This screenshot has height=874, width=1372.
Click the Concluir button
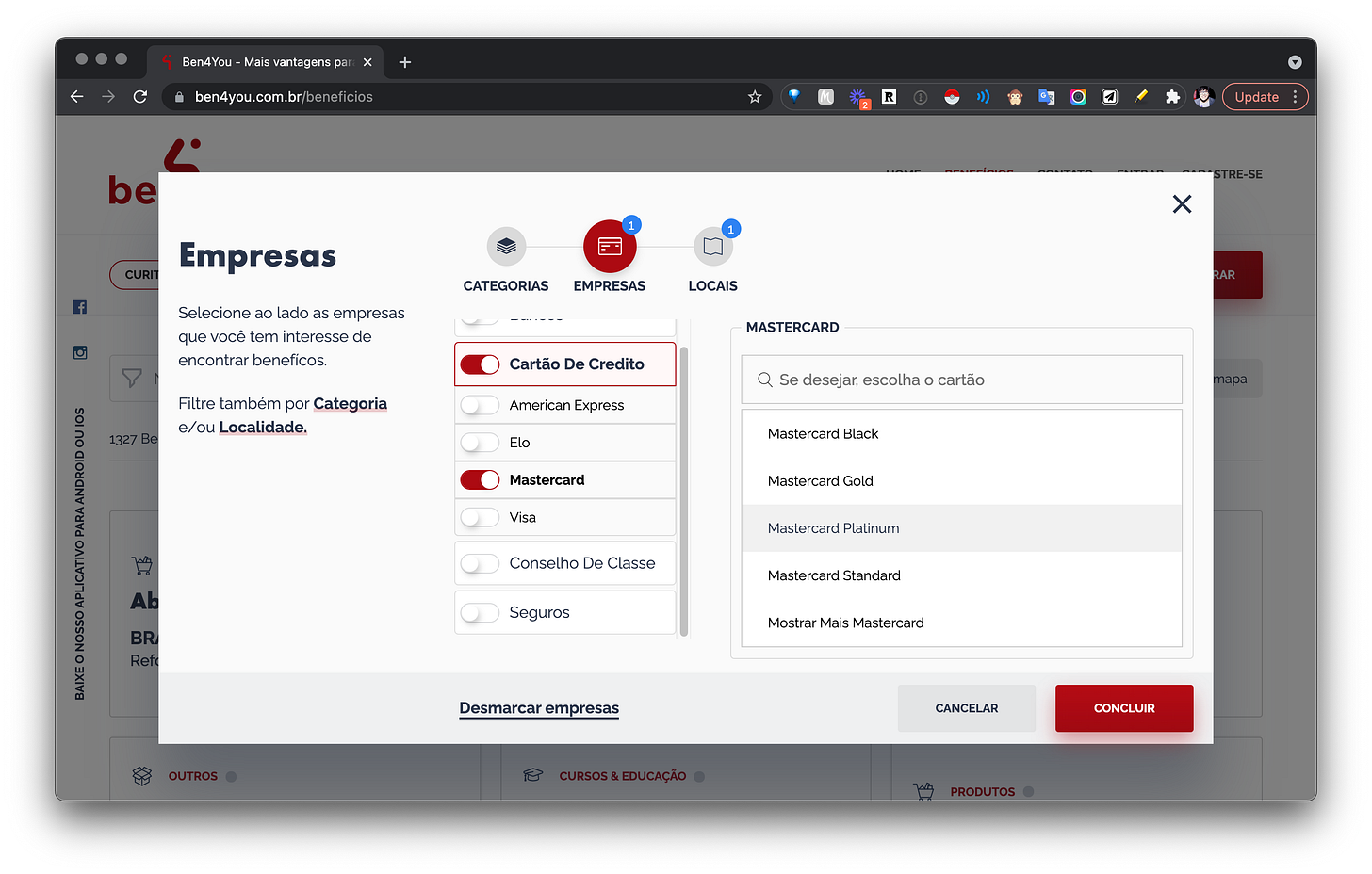(x=1124, y=708)
